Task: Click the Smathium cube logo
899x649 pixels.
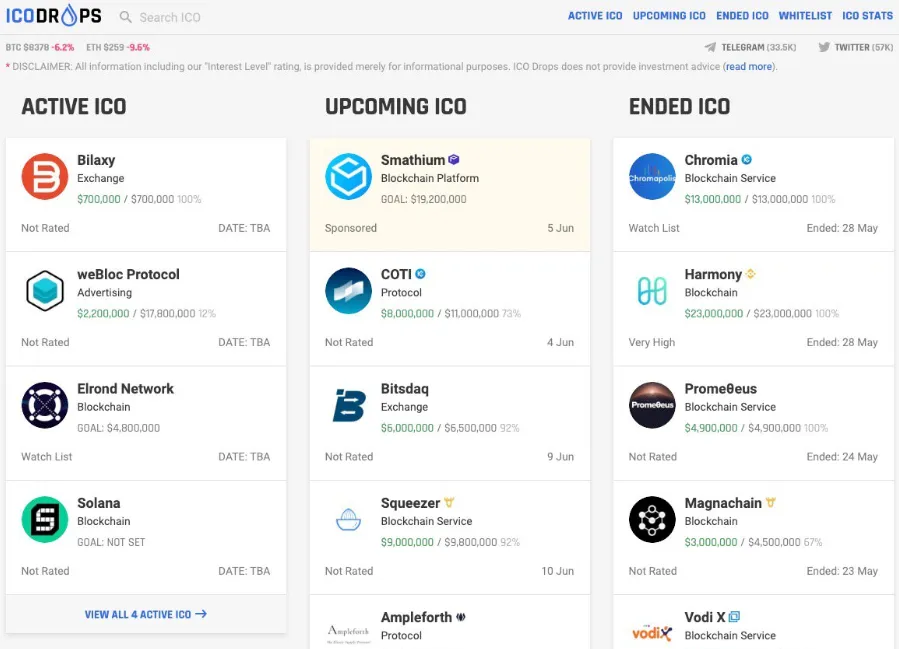Action: pyautogui.click(x=348, y=177)
